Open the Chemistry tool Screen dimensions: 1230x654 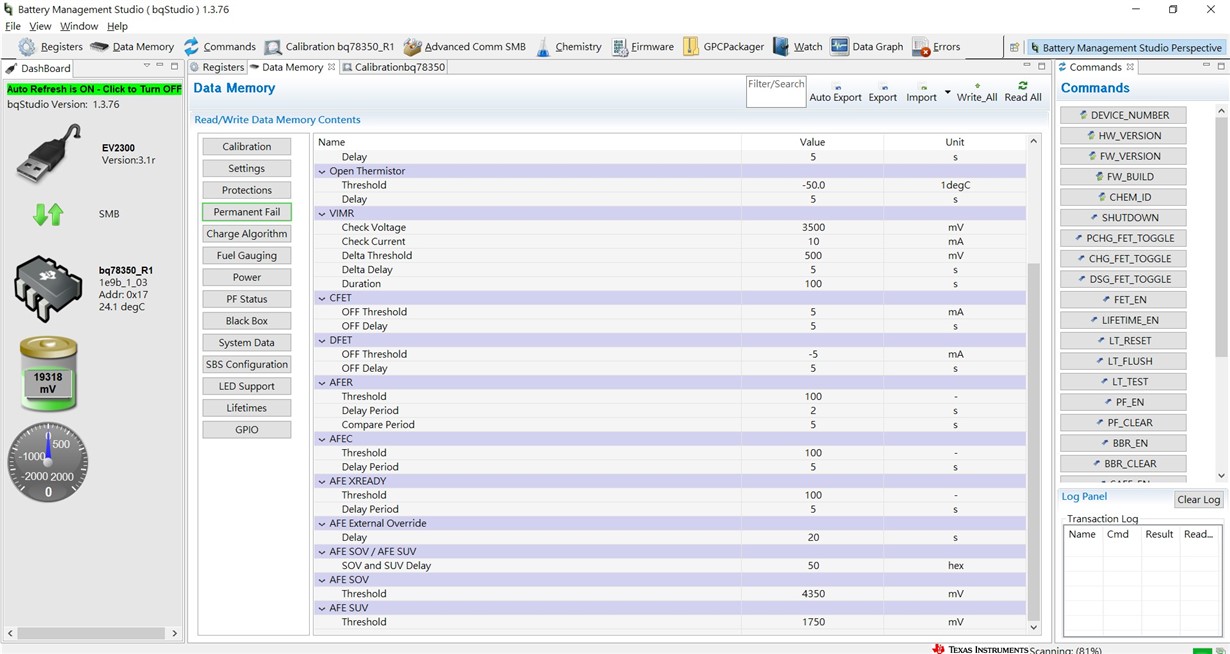568,47
